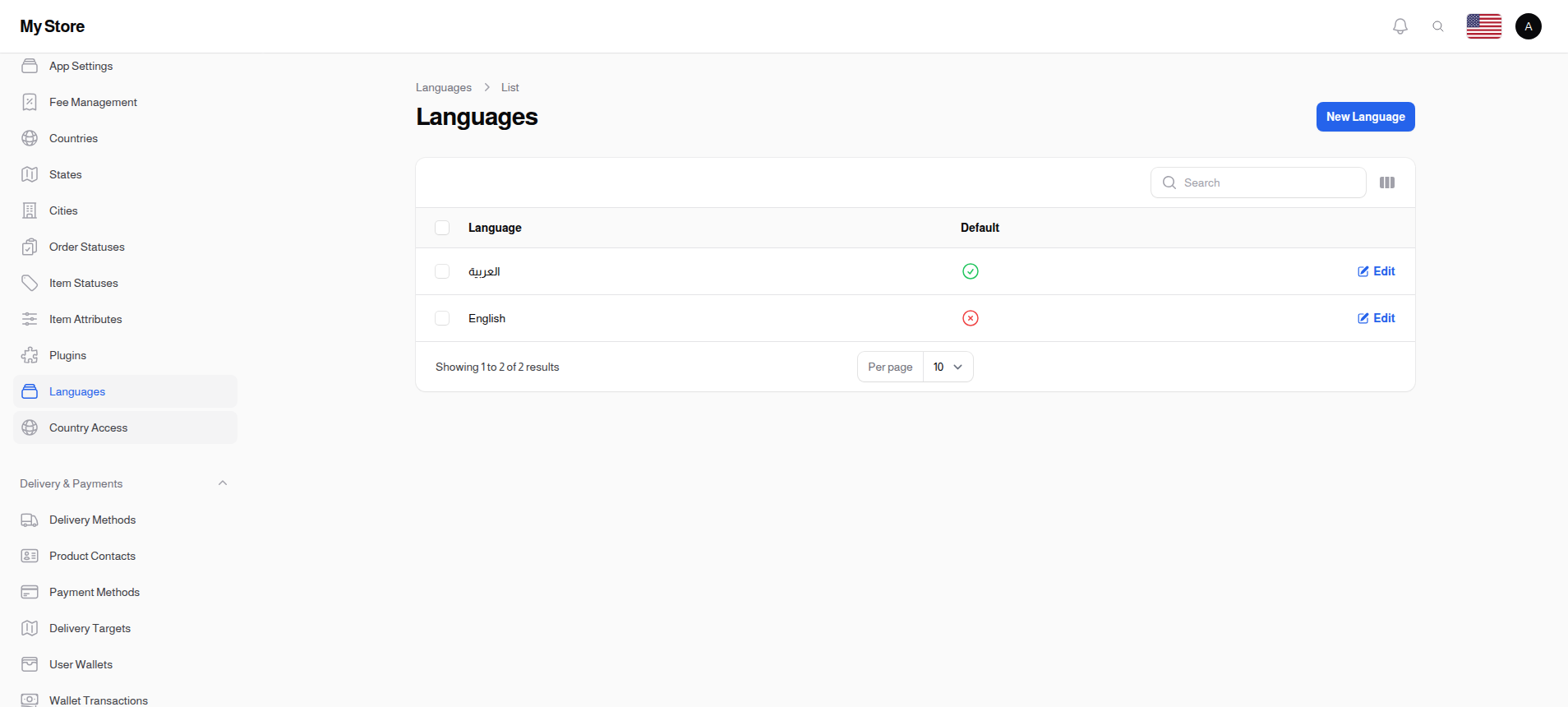Click the Countries globe icon
The image size is (1568, 707).
[x=30, y=138]
